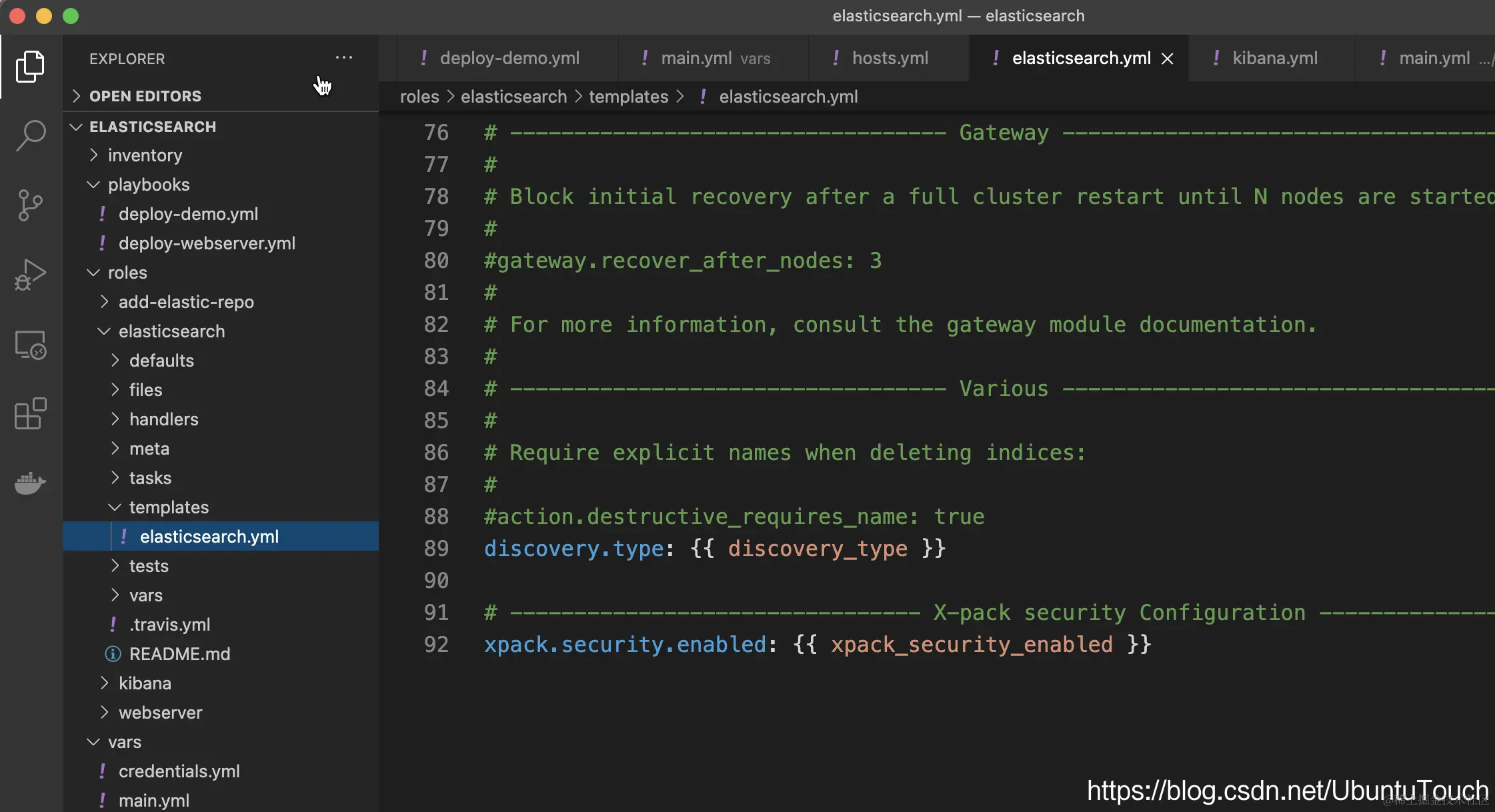Open README.md from the explorer
Screen dimensions: 1495x812
pos(179,654)
